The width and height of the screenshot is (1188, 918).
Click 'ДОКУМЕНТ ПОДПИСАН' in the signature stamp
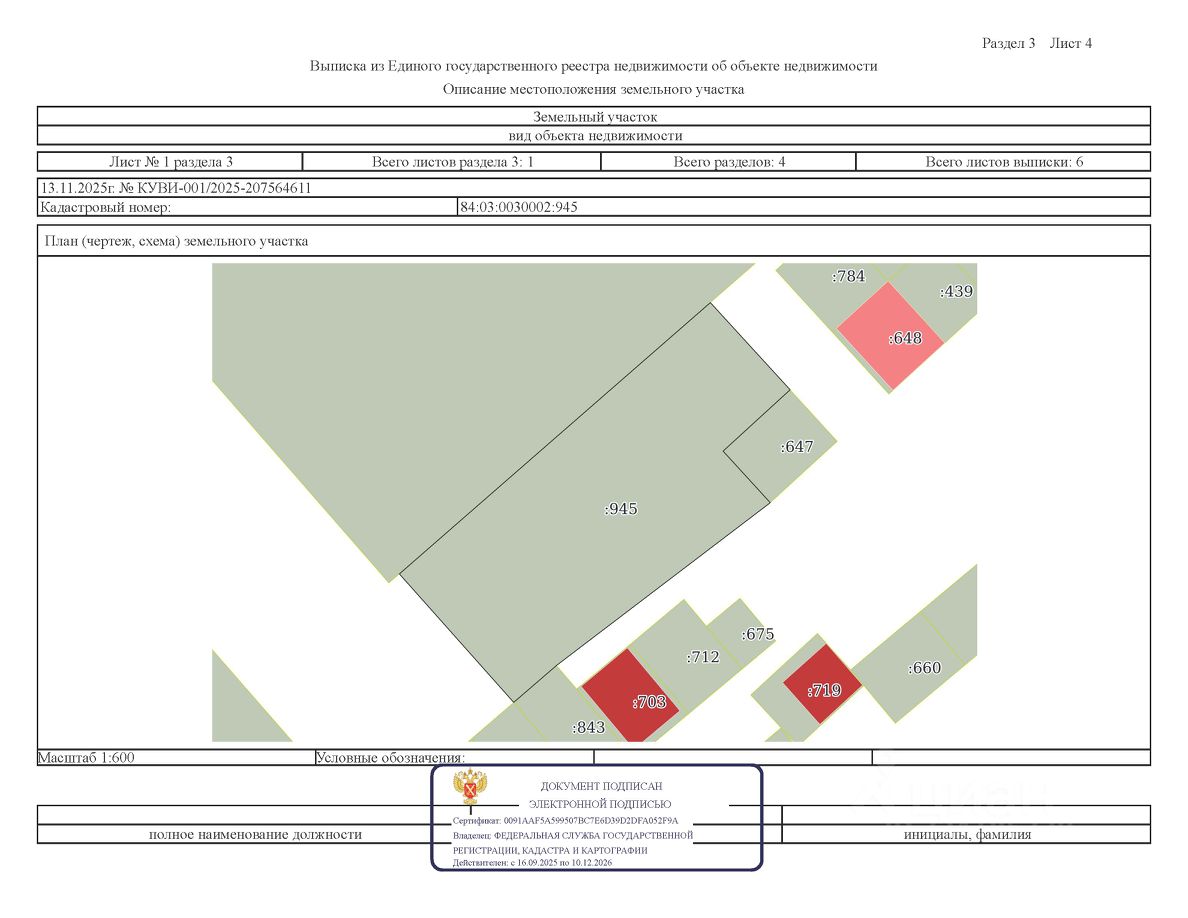[x=601, y=786]
